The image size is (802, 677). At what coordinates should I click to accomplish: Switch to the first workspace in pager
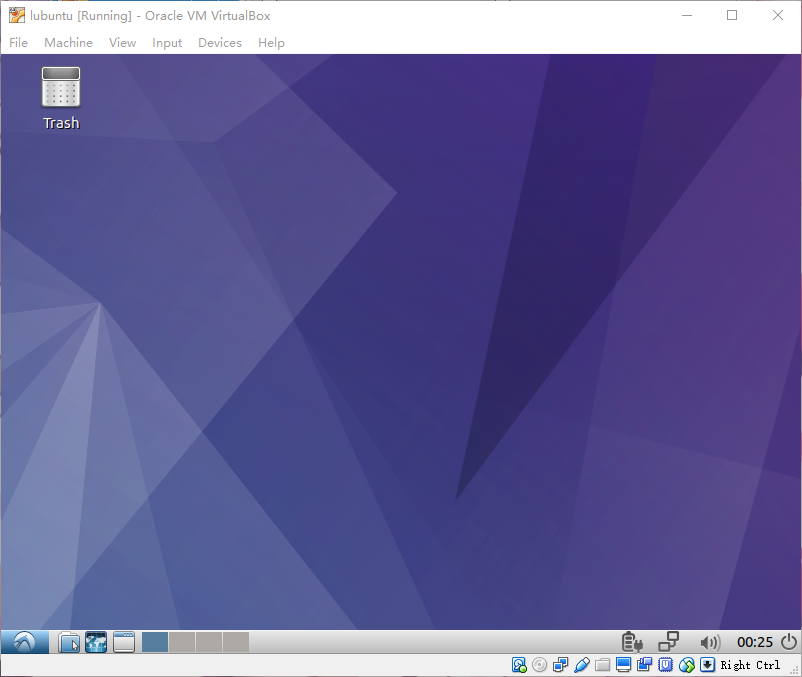pyautogui.click(x=155, y=642)
